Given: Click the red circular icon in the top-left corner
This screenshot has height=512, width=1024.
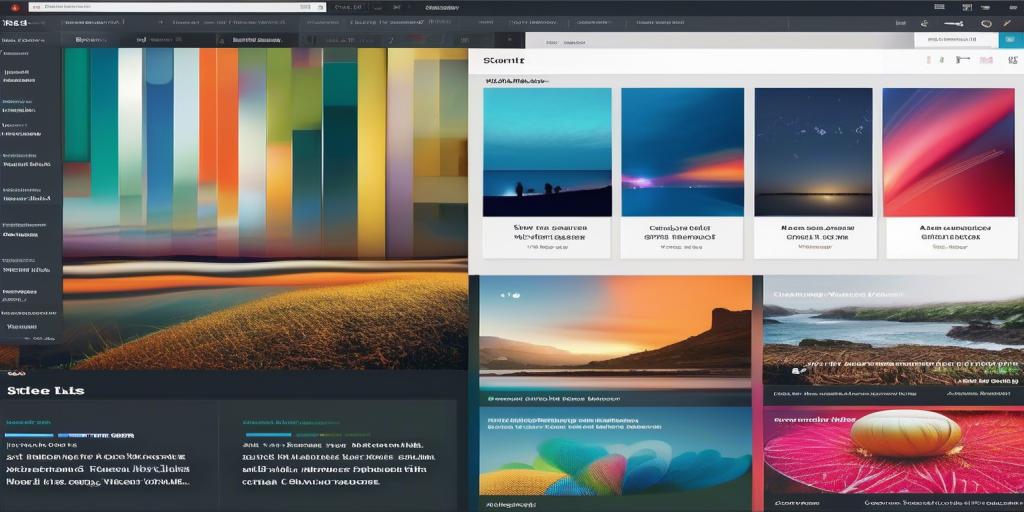Looking at the screenshot, I should point(14,7).
